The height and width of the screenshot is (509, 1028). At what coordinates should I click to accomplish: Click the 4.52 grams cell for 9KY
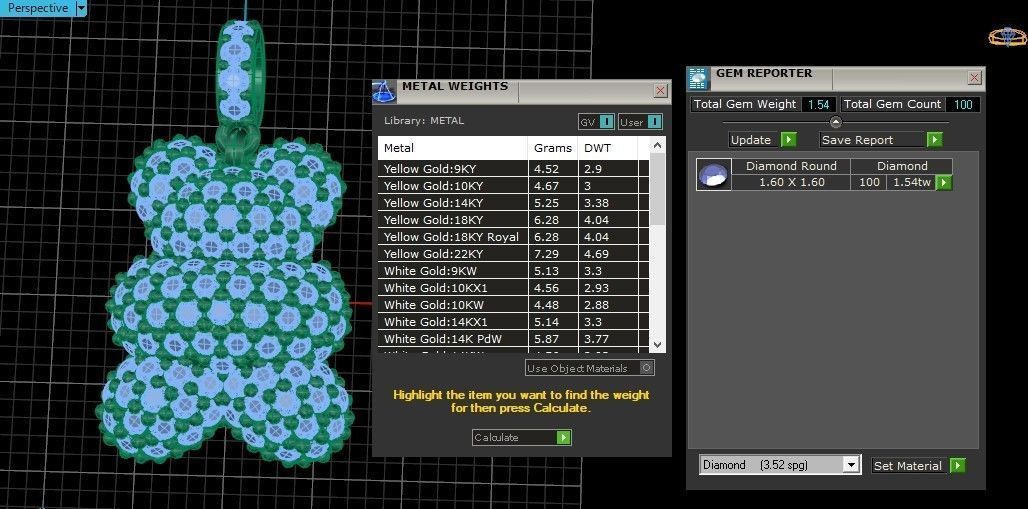(x=553, y=169)
